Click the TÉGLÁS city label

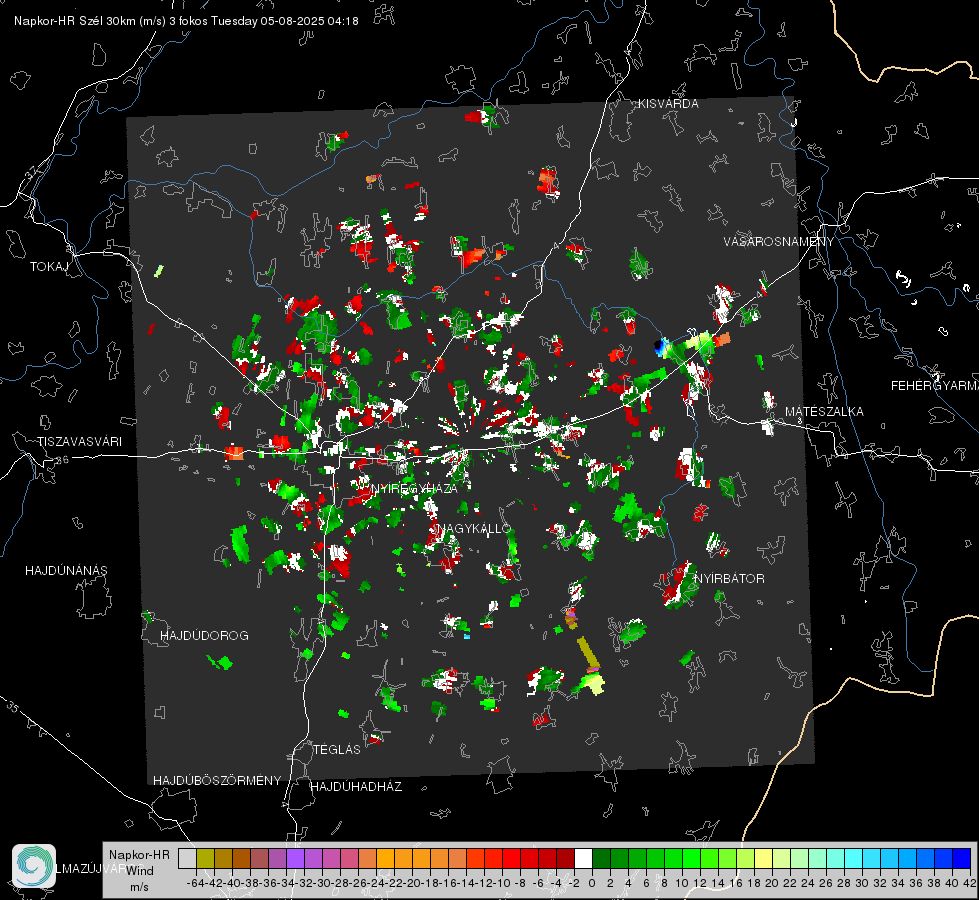point(337,749)
